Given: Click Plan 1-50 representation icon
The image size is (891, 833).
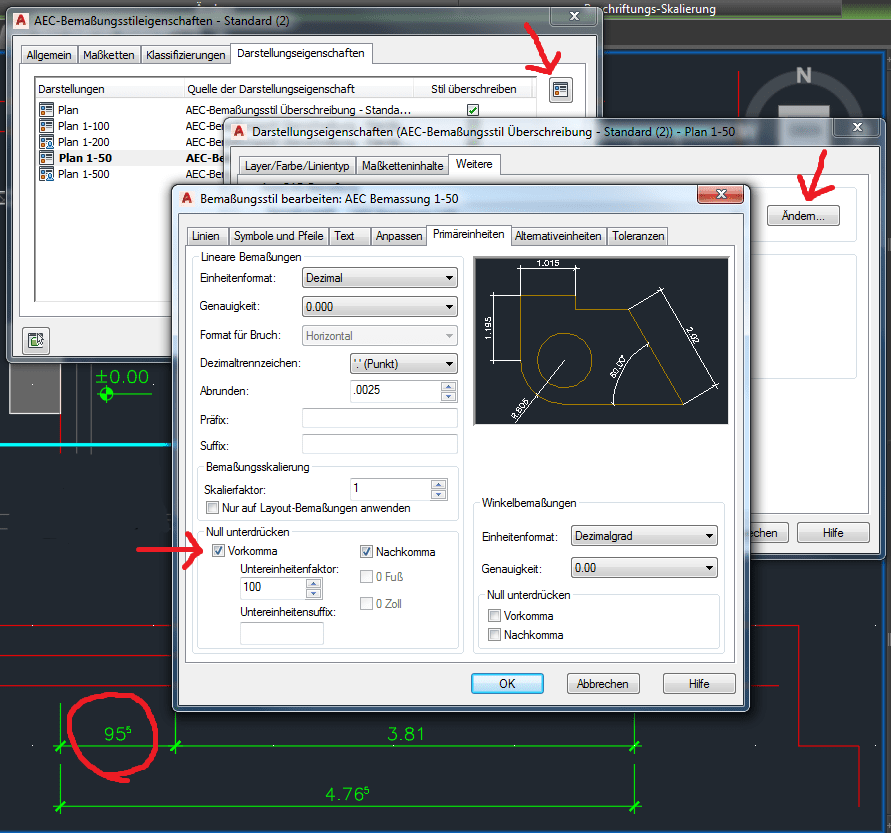Looking at the screenshot, I should pyautogui.click(x=46, y=158).
